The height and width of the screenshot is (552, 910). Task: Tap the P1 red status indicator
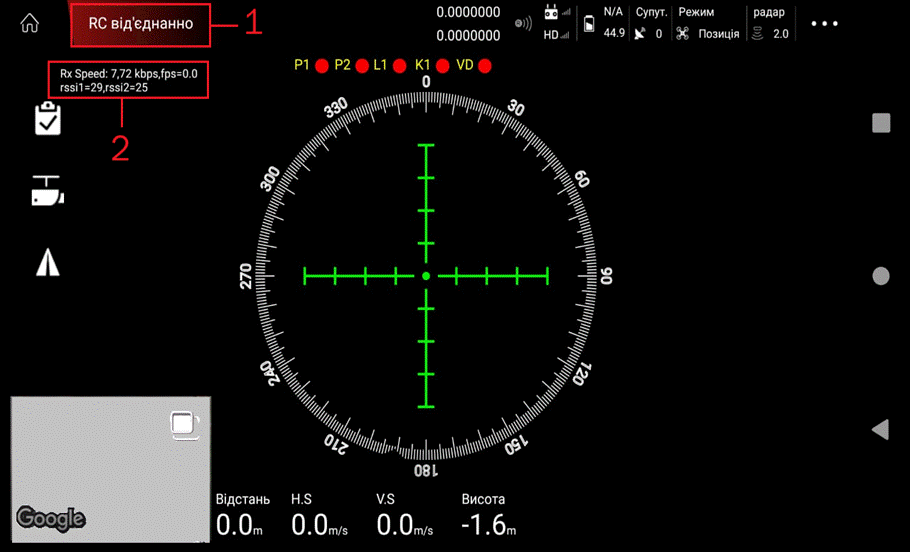[x=322, y=66]
